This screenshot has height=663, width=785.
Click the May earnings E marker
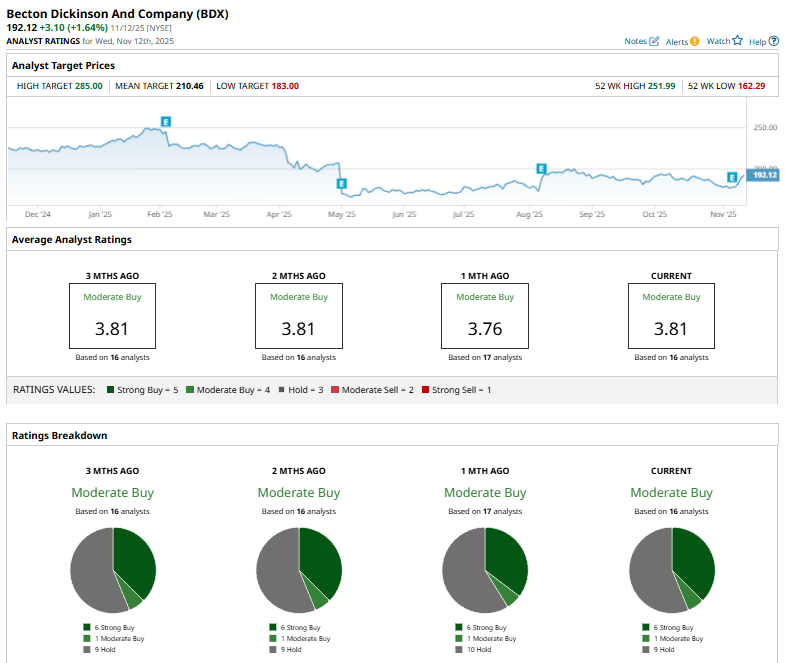pos(342,184)
